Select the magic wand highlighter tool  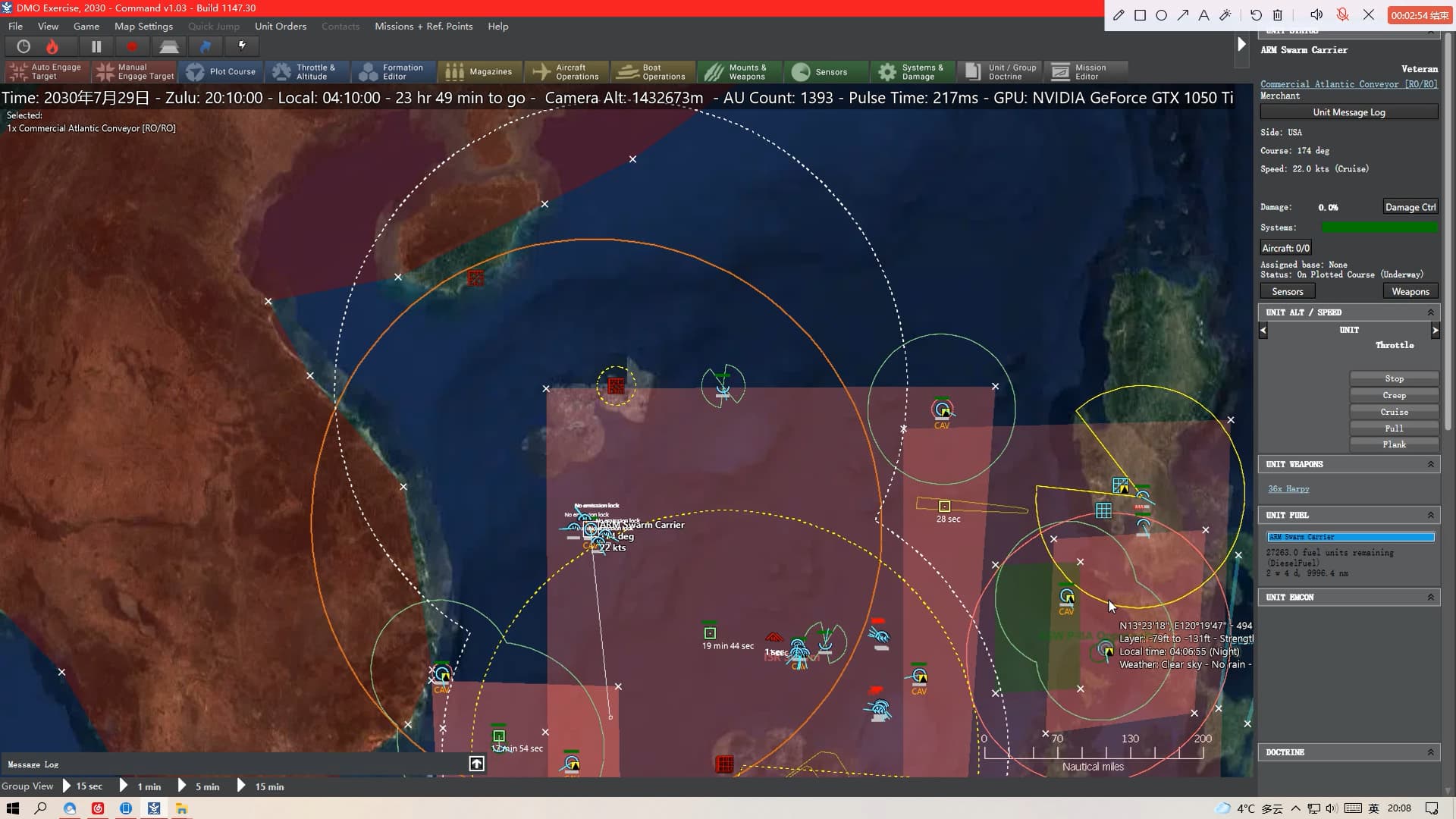pyautogui.click(x=1225, y=15)
